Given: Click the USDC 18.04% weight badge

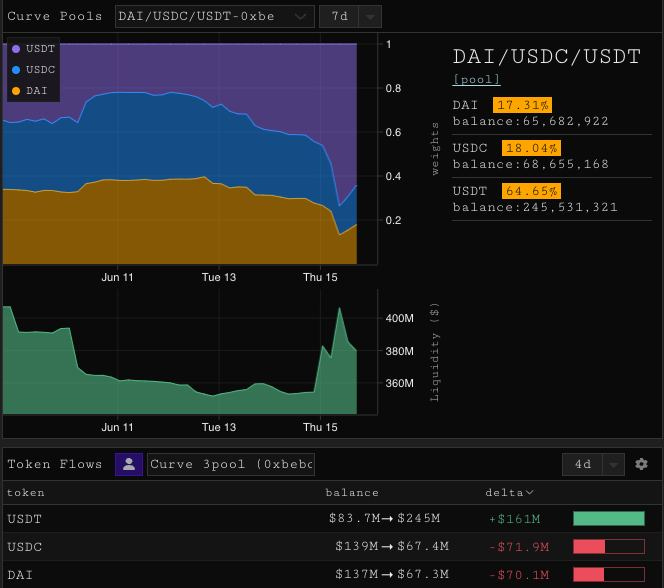Looking at the screenshot, I should coord(531,148).
